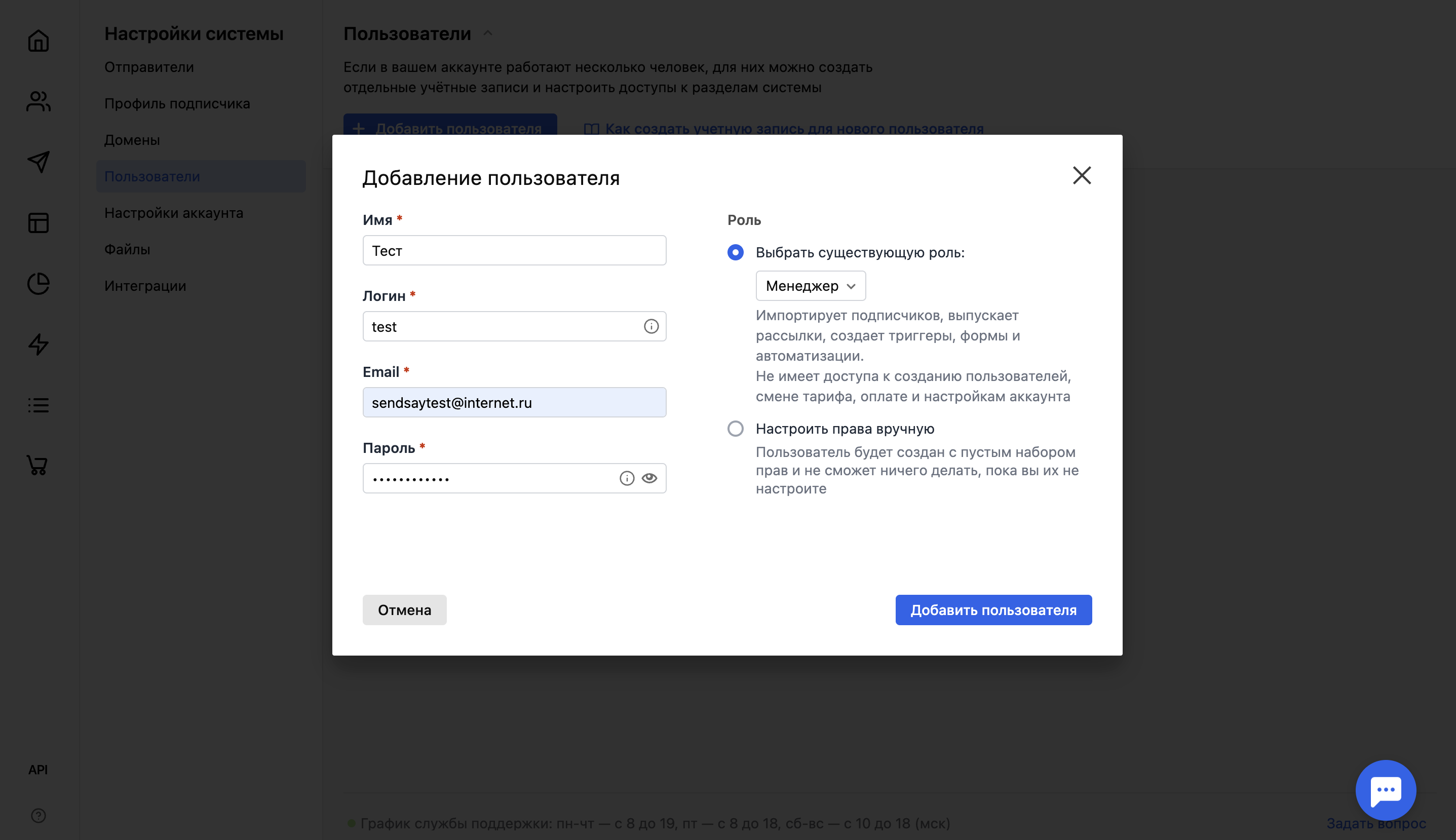Open the home dashboard icon
The image size is (1456, 840).
[x=37, y=41]
